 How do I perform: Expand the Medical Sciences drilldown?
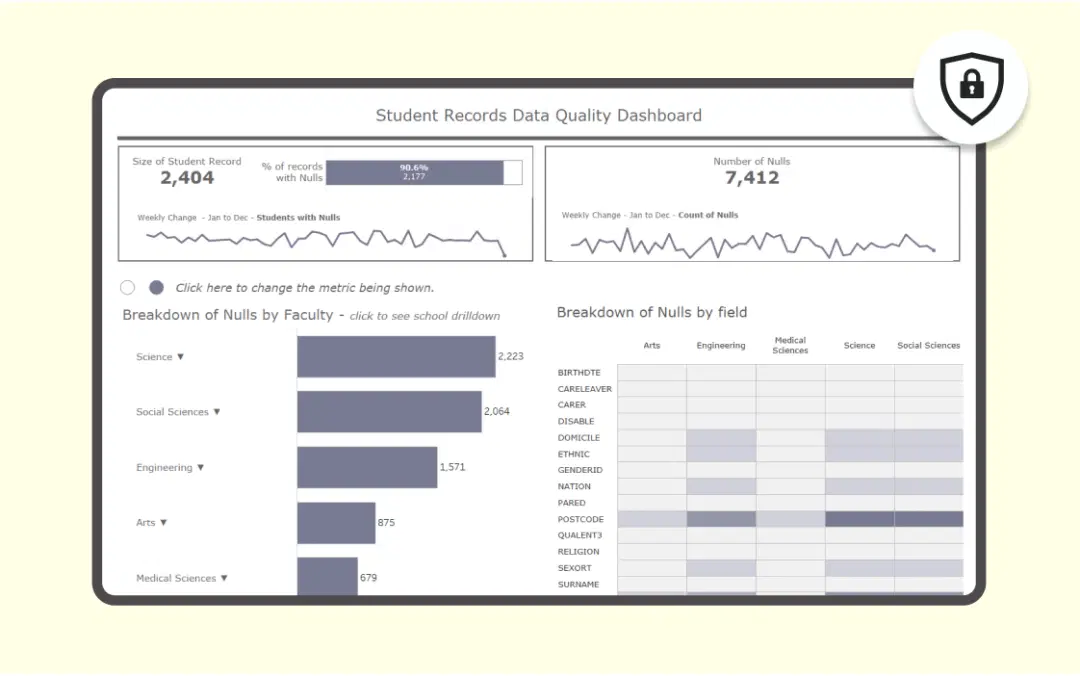click(224, 577)
